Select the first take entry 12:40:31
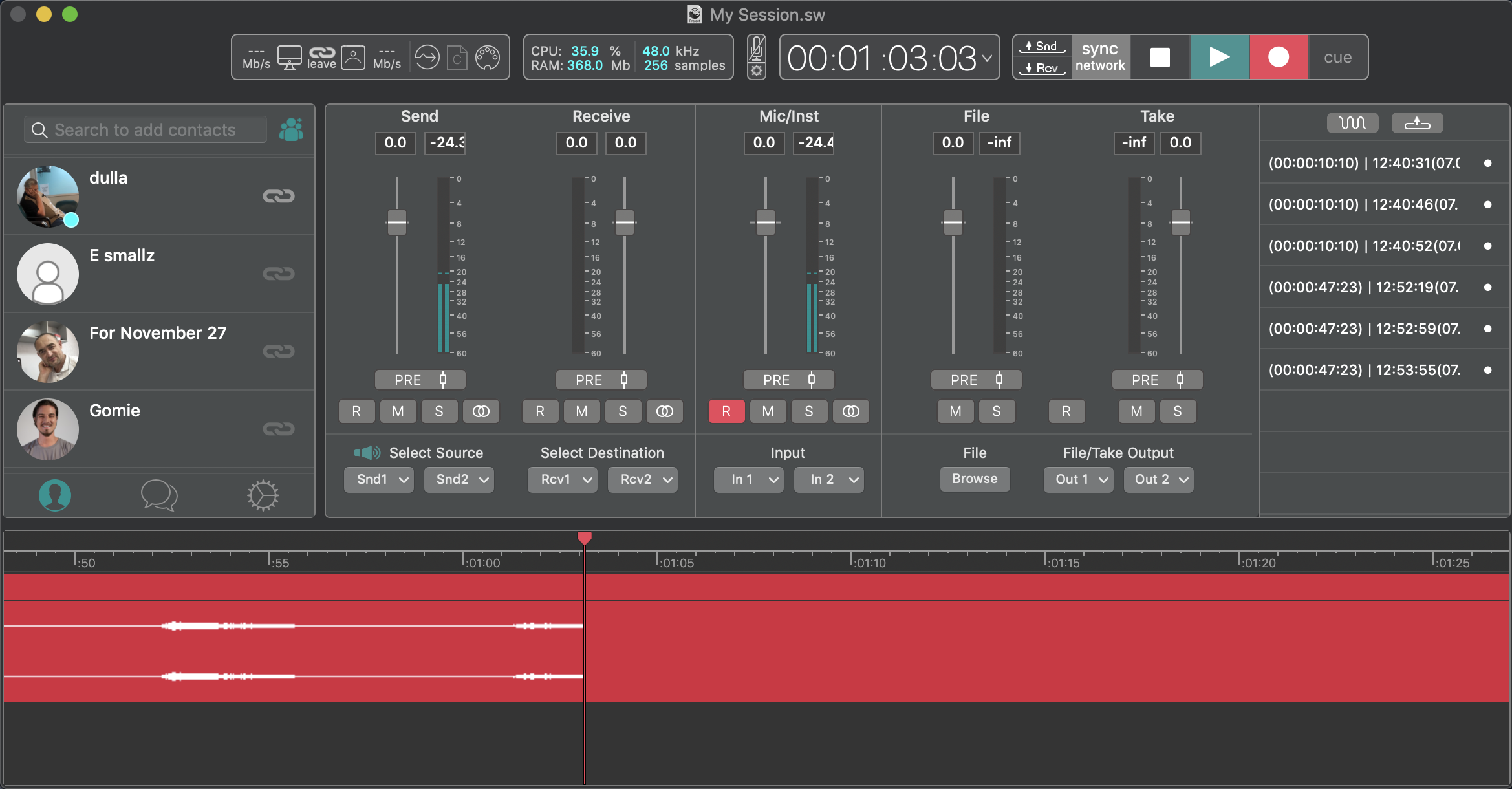This screenshot has height=789, width=1512. (x=1365, y=163)
